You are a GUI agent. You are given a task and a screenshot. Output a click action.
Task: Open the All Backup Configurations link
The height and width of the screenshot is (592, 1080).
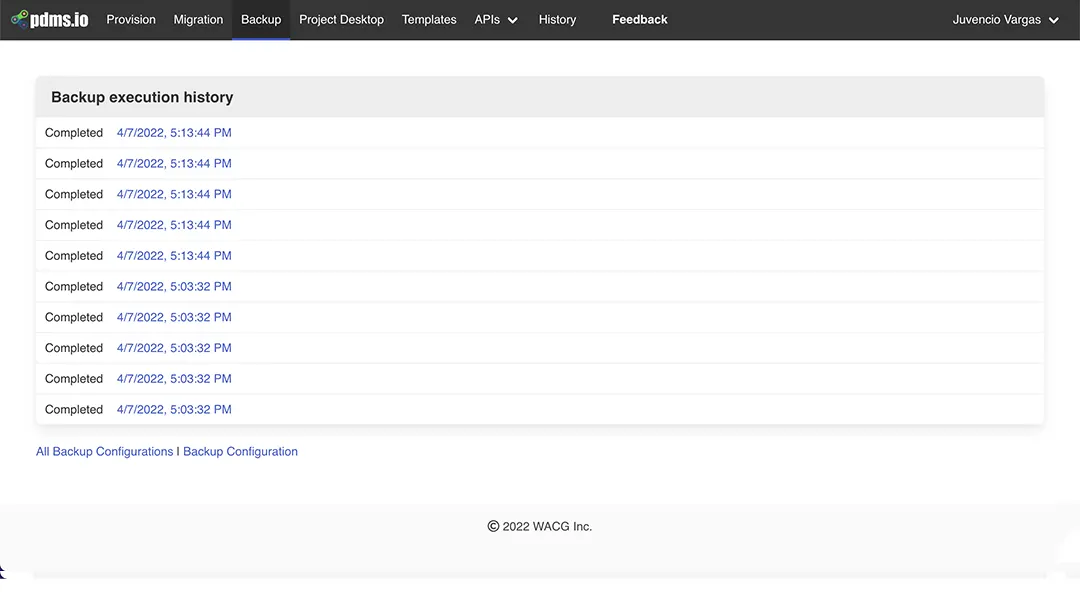click(x=104, y=451)
